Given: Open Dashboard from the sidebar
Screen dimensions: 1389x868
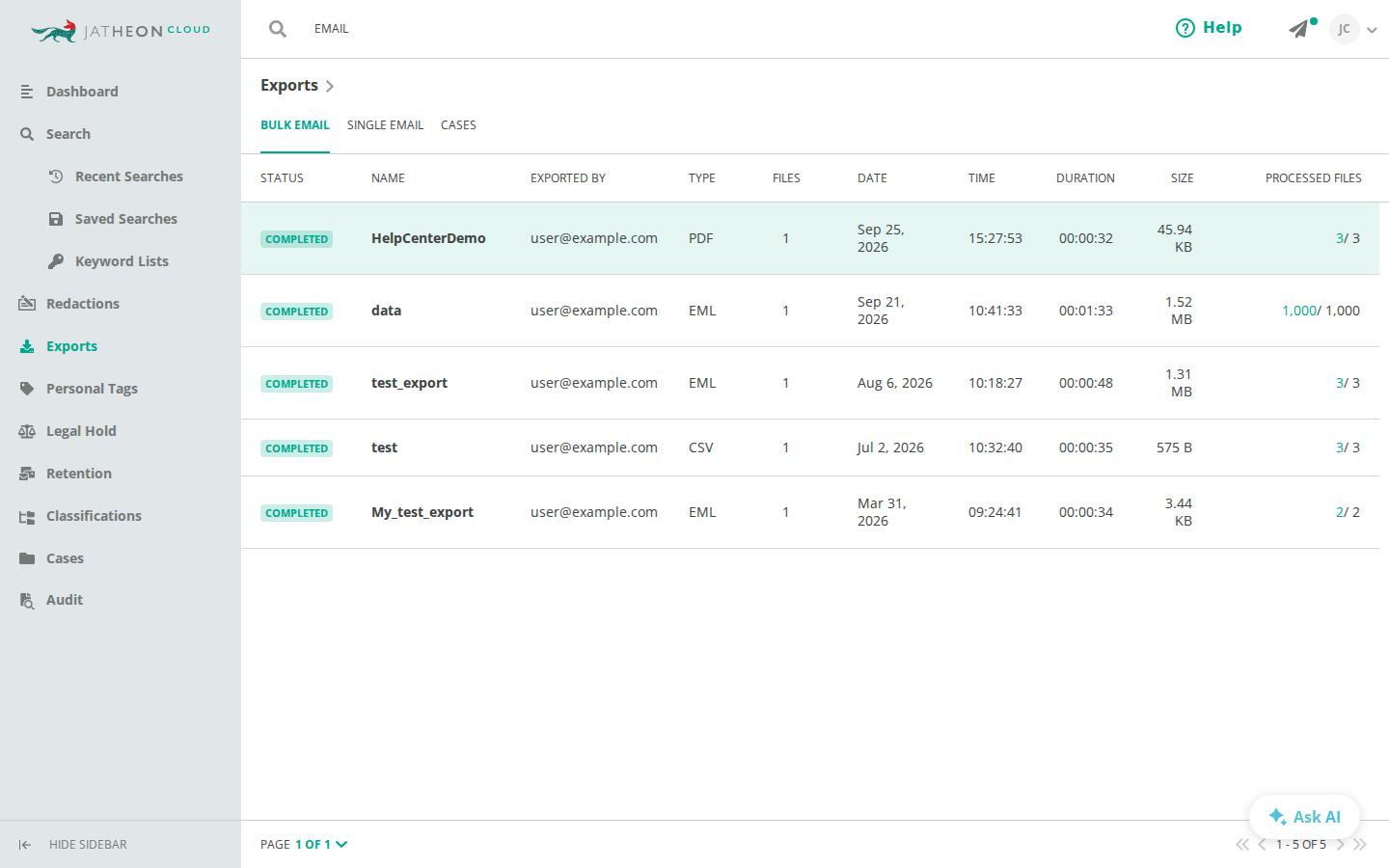Looking at the screenshot, I should tap(82, 92).
